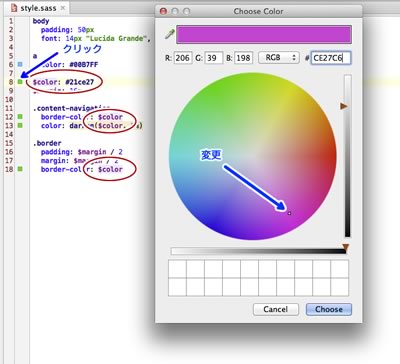400x364 pixels.
Task: Click the small selection point on the color wheel
Action: coord(289,213)
